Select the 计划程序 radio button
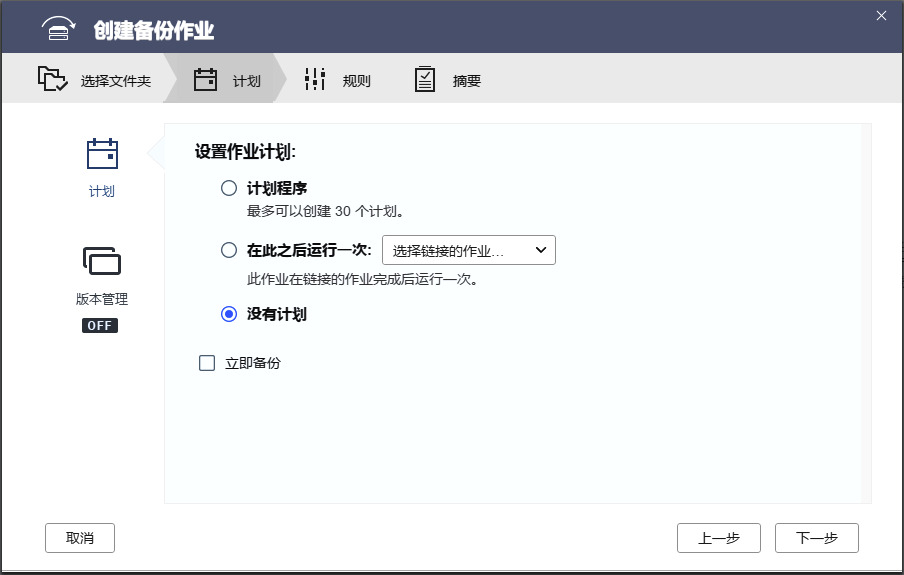 point(229,188)
